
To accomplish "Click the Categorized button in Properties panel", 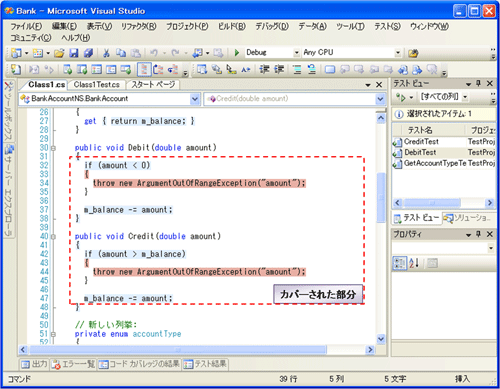I will [x=399, y=263].
